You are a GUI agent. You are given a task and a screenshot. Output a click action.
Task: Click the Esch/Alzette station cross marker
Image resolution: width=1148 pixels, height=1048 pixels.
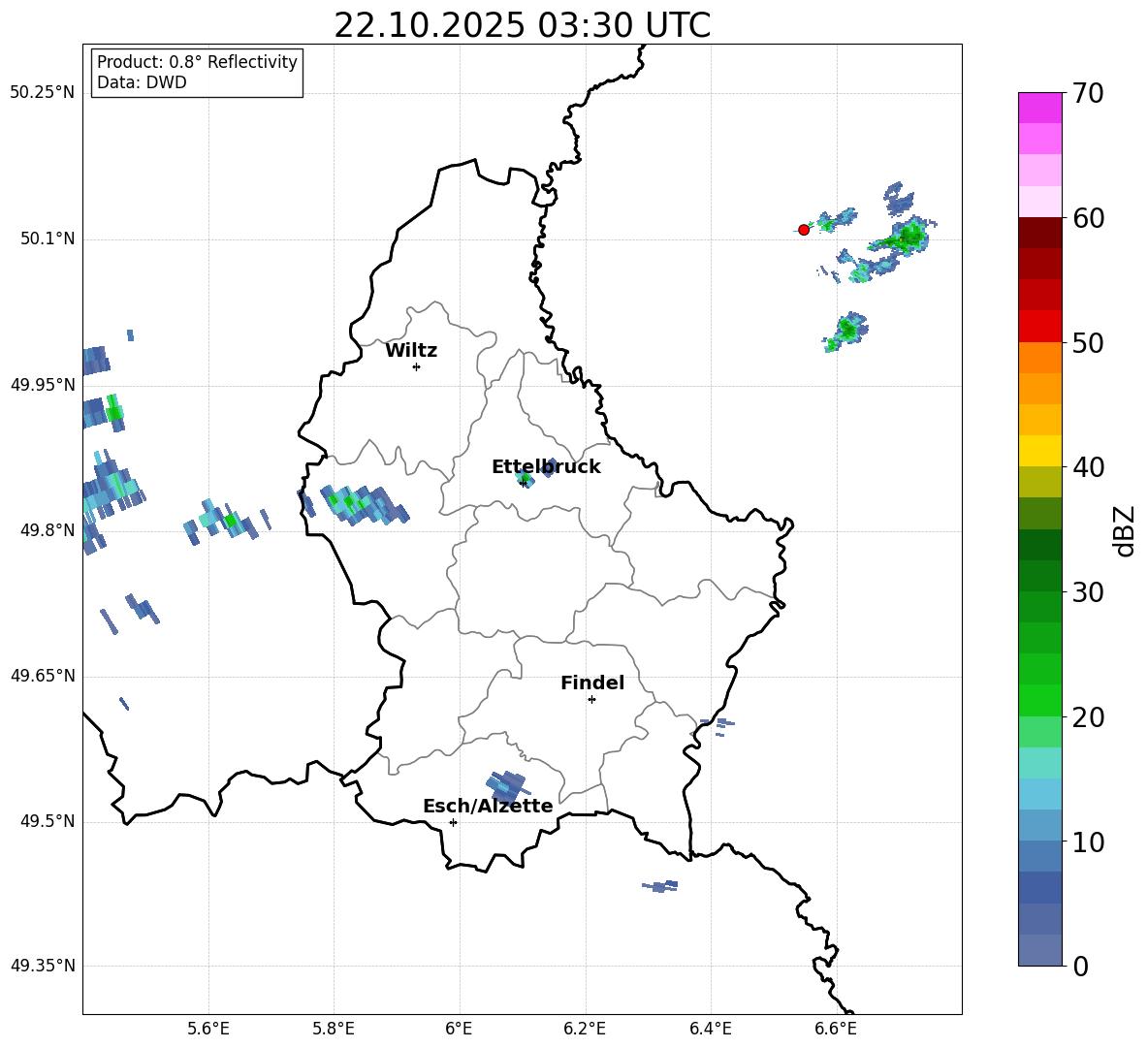[453, 822]
